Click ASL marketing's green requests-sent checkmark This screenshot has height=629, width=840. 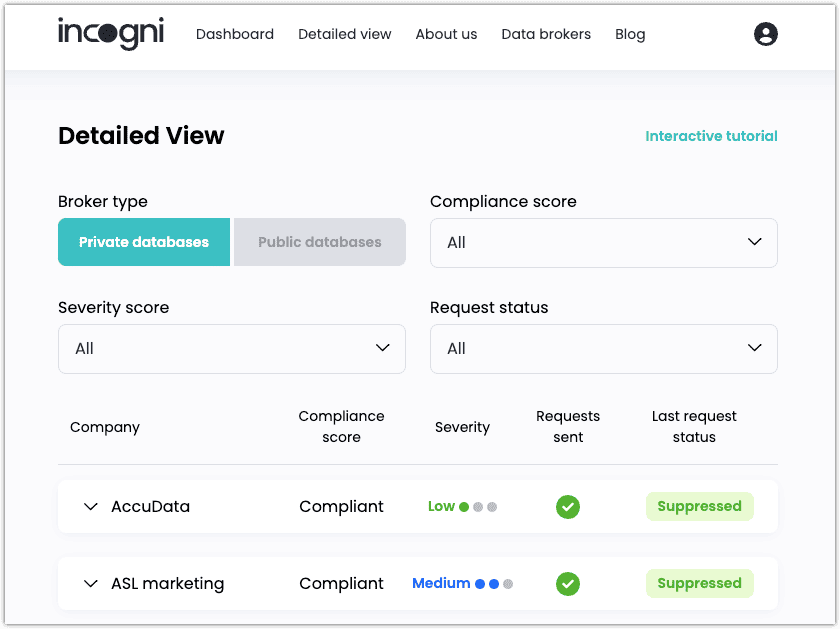[x=568, y=584]
